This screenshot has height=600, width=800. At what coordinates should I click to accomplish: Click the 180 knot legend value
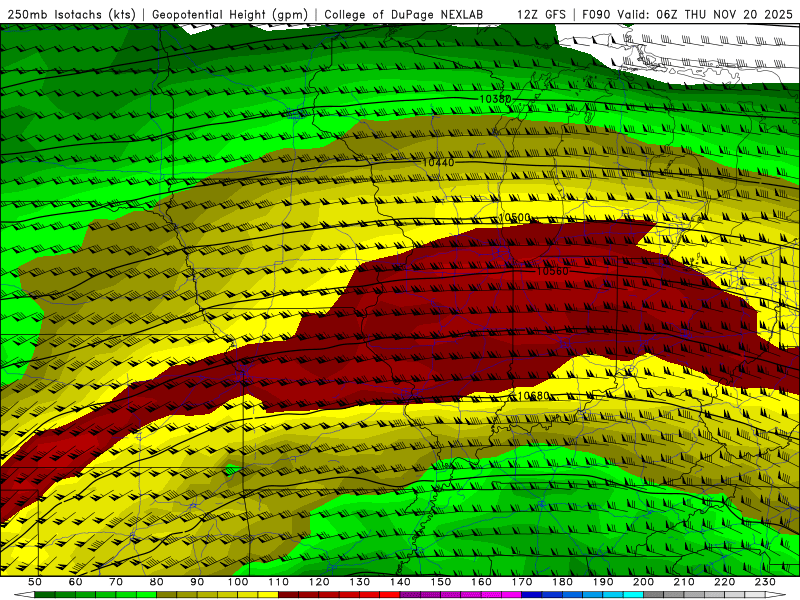click(x=562, y=582)
